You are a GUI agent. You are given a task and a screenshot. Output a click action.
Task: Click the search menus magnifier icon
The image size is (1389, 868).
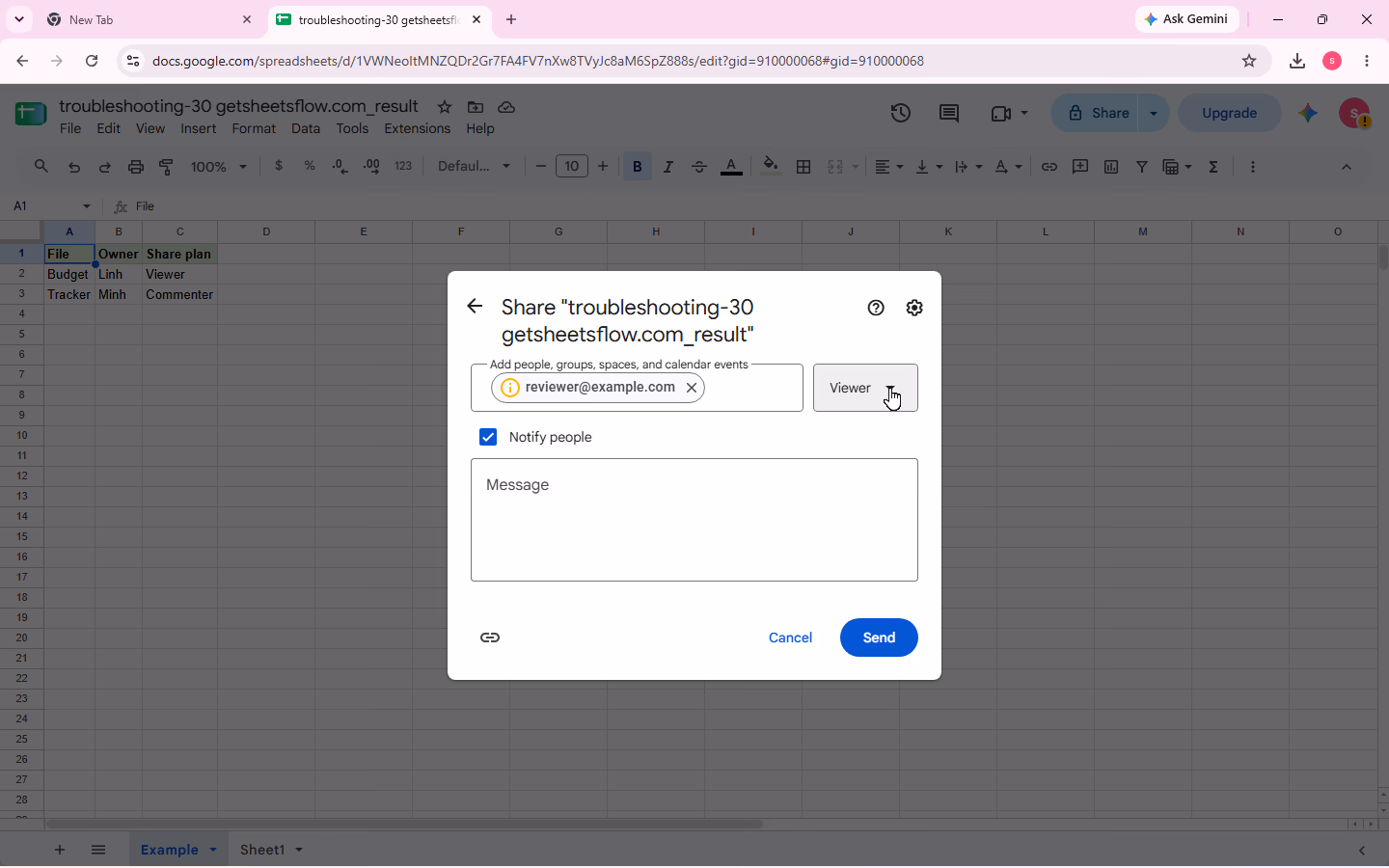(41, 166)
